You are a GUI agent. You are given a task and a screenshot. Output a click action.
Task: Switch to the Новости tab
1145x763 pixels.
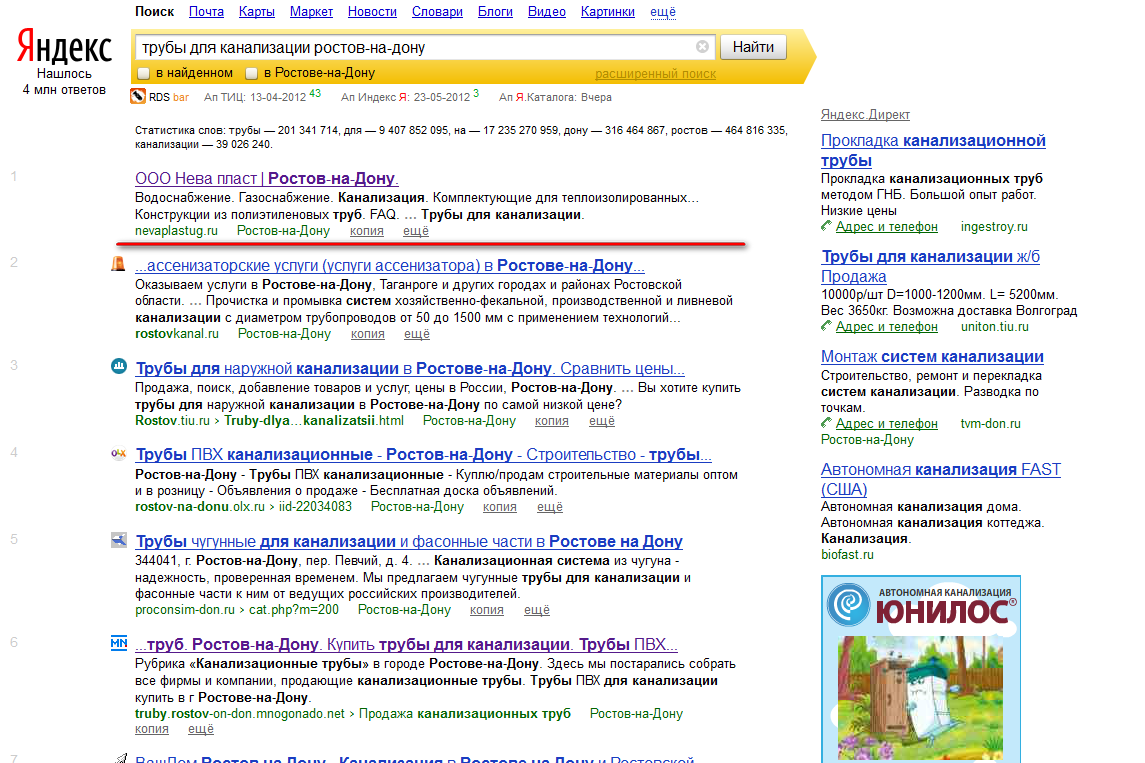[372, 12]
